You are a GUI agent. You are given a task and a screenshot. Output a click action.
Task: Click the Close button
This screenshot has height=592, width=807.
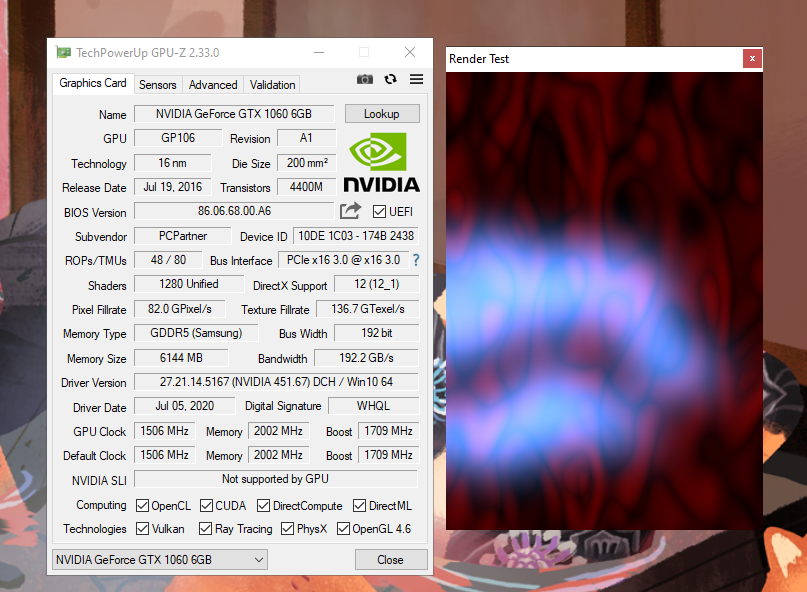pos(390,559)
